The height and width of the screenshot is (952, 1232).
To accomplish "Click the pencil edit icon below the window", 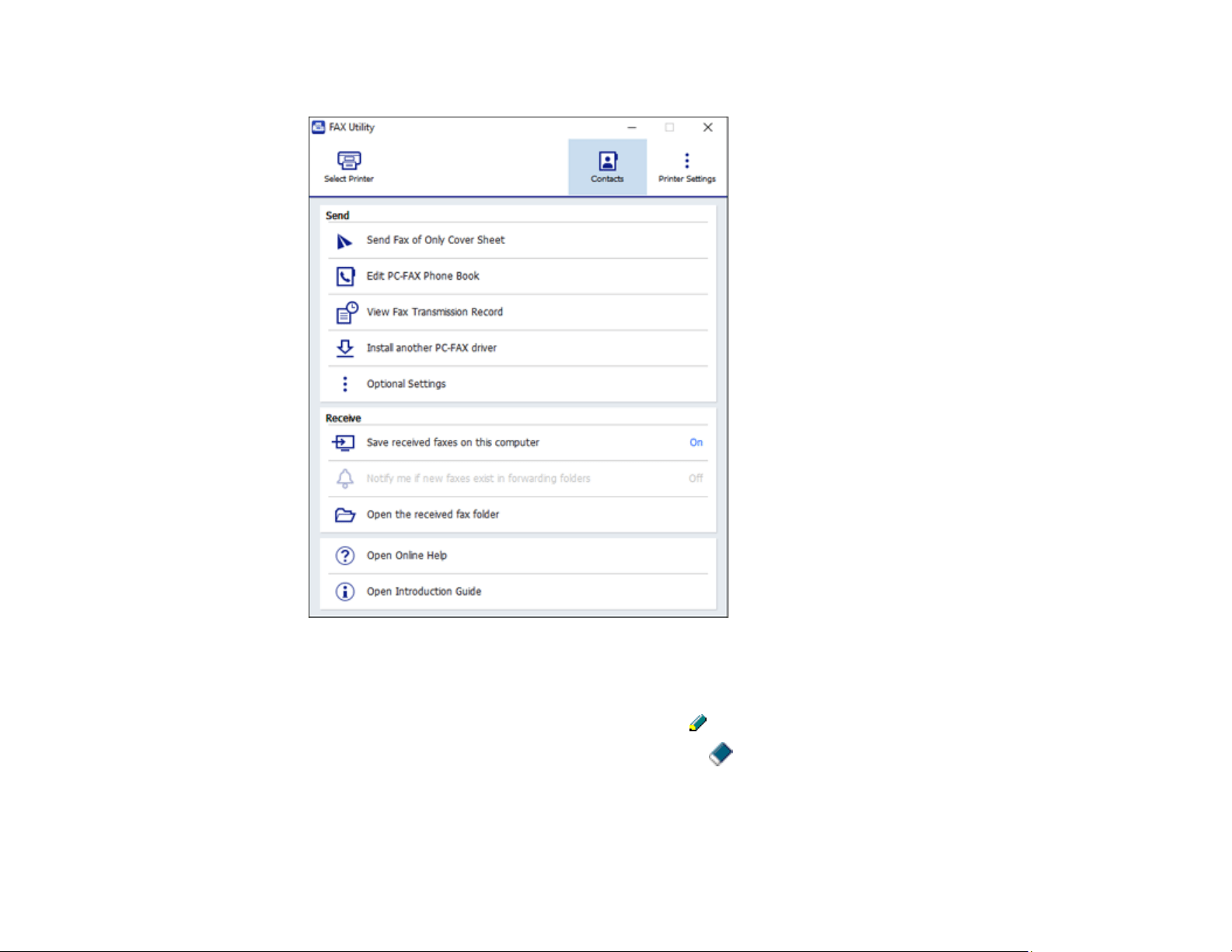I will (698, 724).
